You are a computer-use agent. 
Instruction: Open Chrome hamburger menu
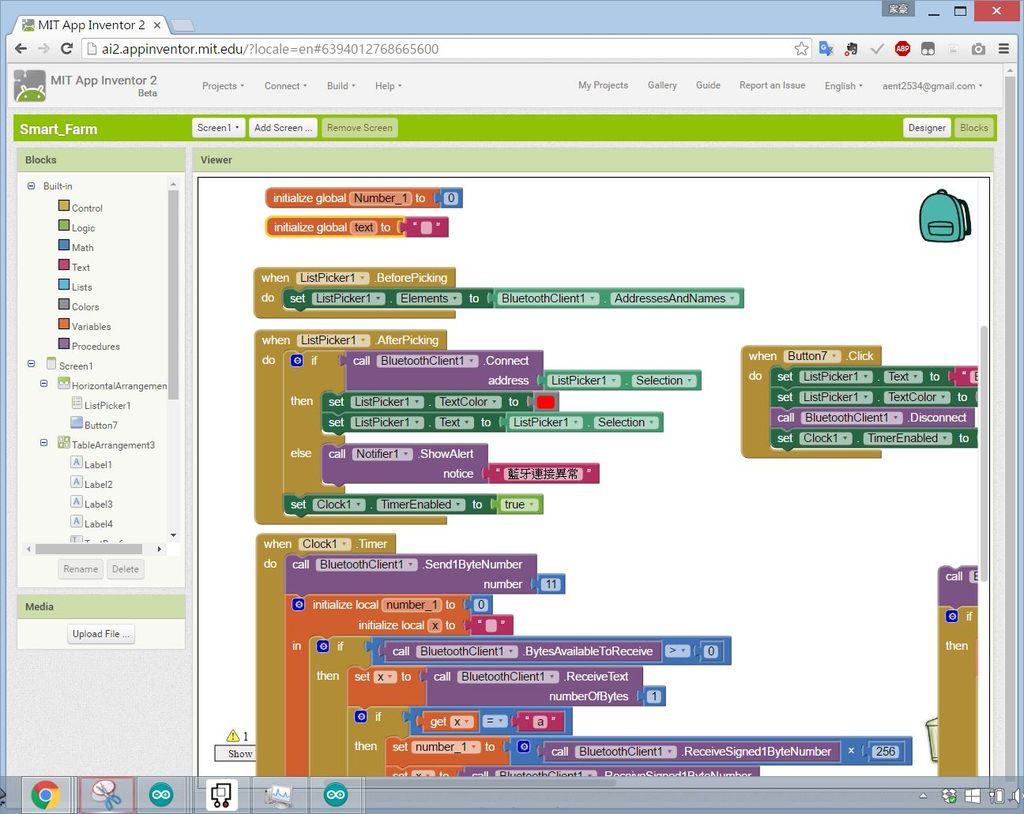coord(1004,48)
